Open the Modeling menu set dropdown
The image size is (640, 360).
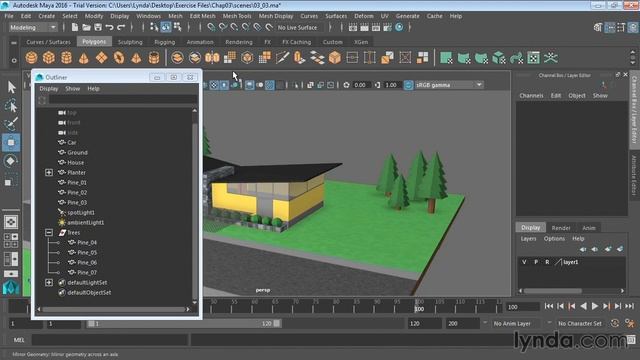[x=33, y=27]
